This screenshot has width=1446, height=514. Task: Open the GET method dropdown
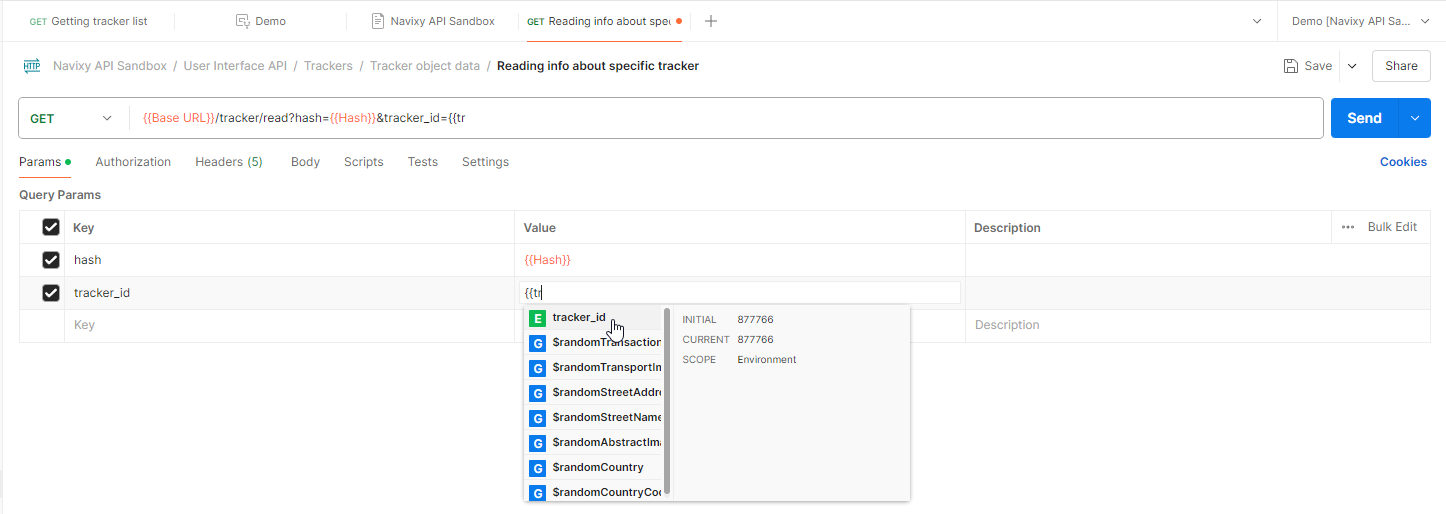(x=71, y=118)
